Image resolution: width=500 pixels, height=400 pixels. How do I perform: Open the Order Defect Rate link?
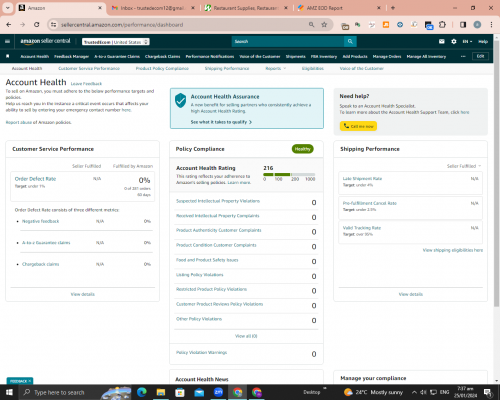pos(35,179)
